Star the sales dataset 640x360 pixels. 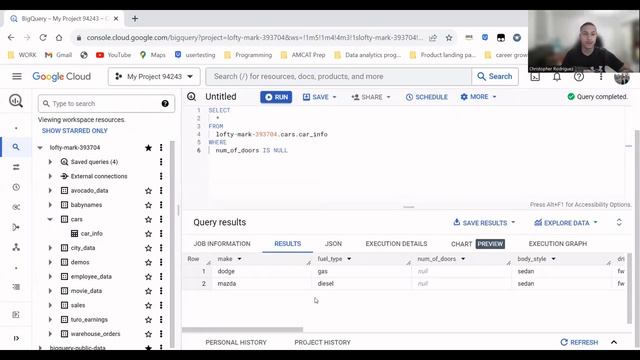click(148, 305)
